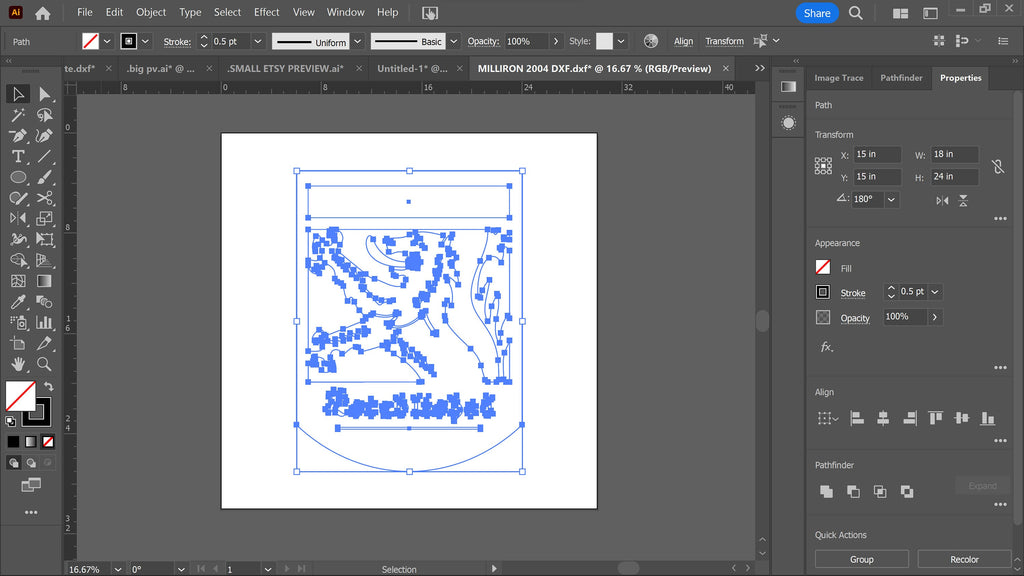Activate the Type tool
The image size is (1024, 576).
click(18, 157)
